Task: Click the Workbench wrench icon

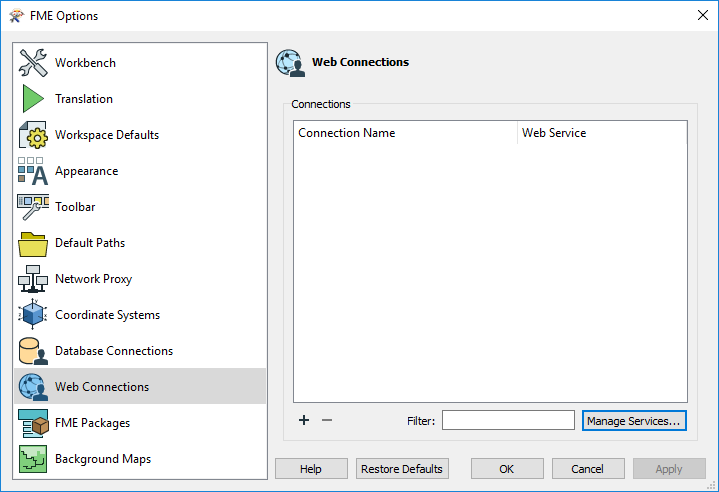Action: click(x=33, y=63)
